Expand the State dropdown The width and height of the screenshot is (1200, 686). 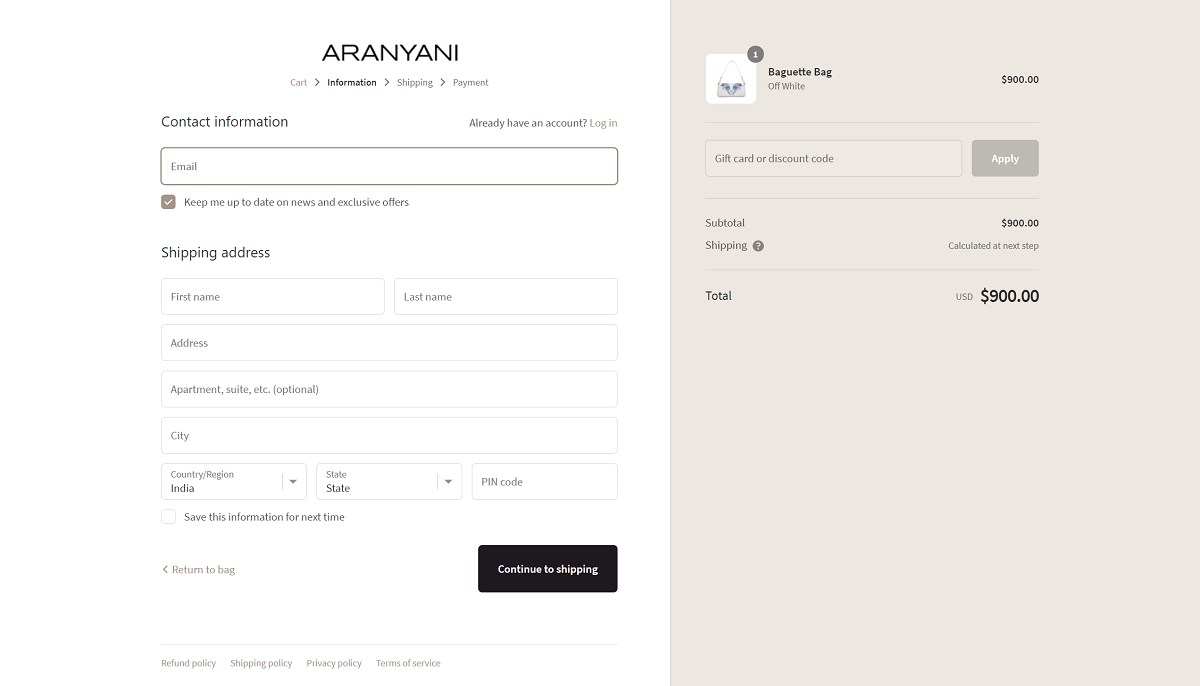(x=388, y=482)
